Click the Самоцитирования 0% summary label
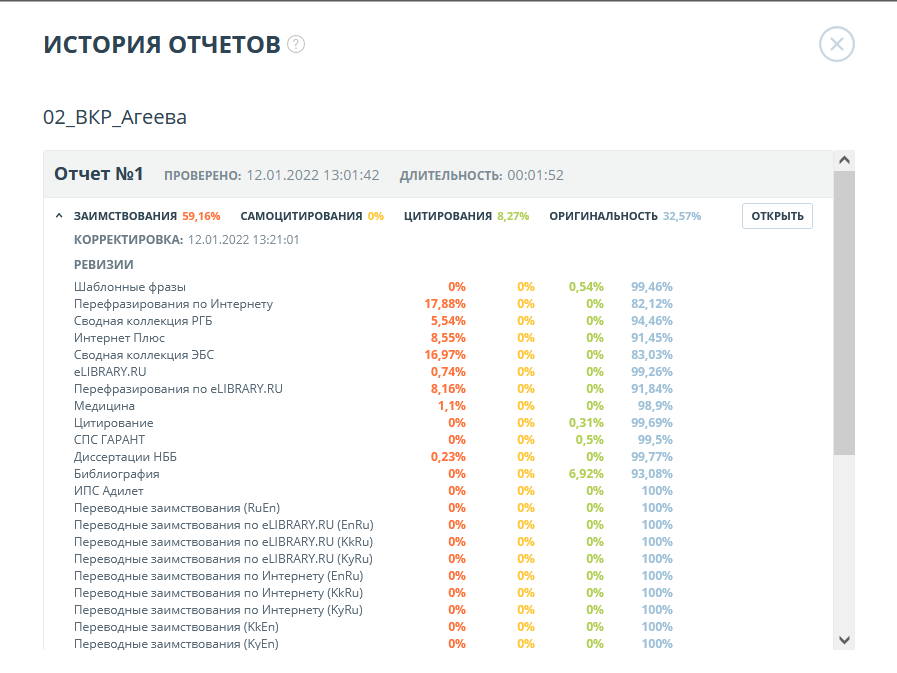Screen dimensions: 897x673 [311, 216]
